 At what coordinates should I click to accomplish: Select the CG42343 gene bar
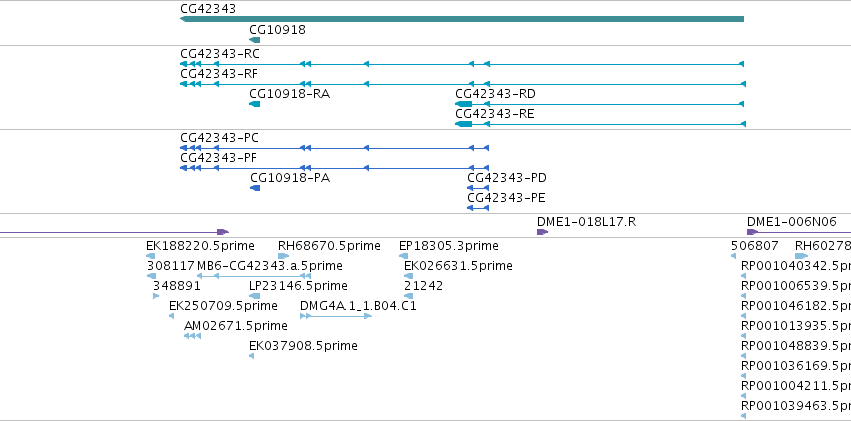462,19
